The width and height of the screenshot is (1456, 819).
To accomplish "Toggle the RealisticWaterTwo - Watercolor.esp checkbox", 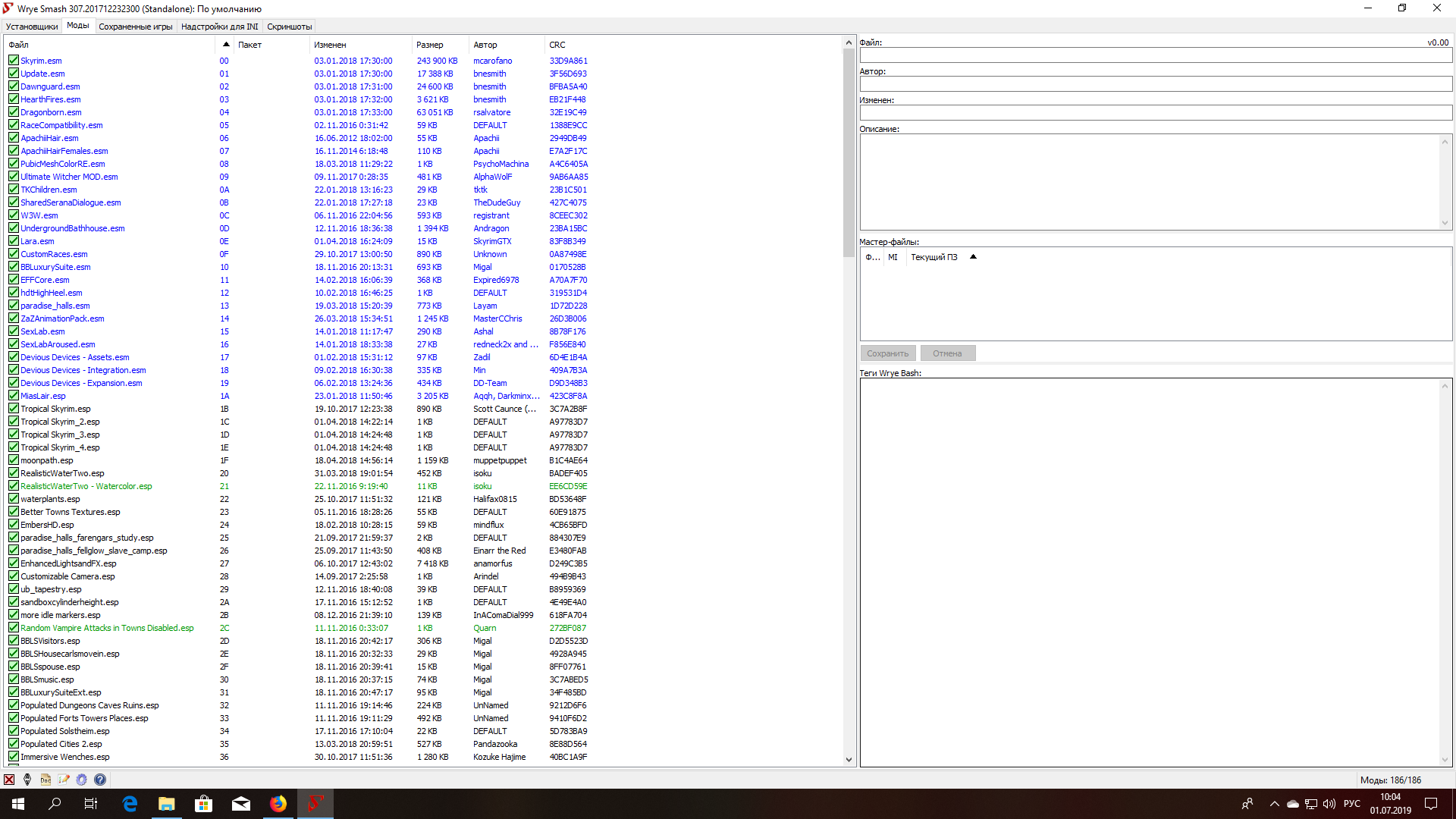I will (x=14, y=486).
